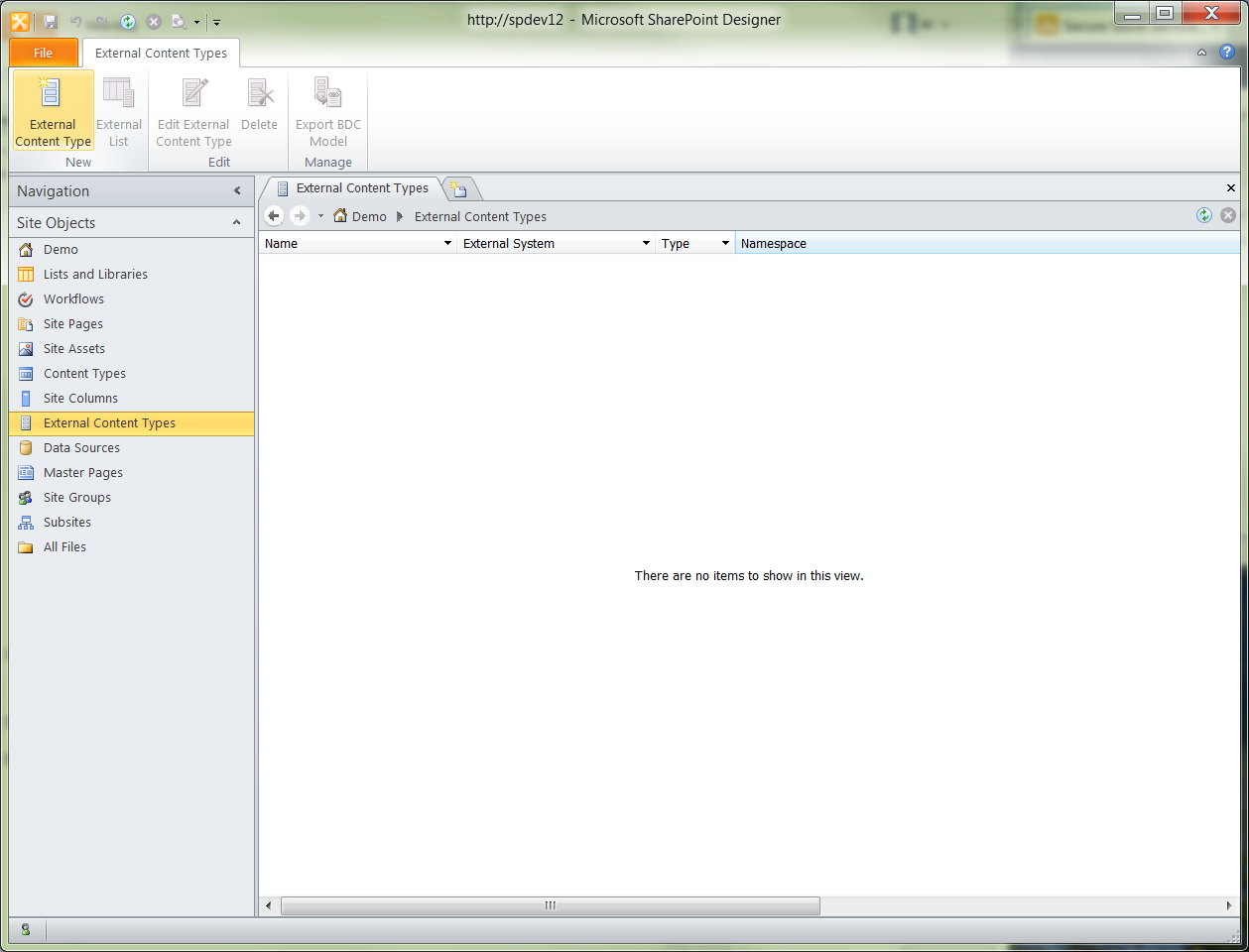Image resolution: width=1249 pixels, height=952 pixels.
Task: Open Demo site in navigation
Action: click(x=132, y=249)
